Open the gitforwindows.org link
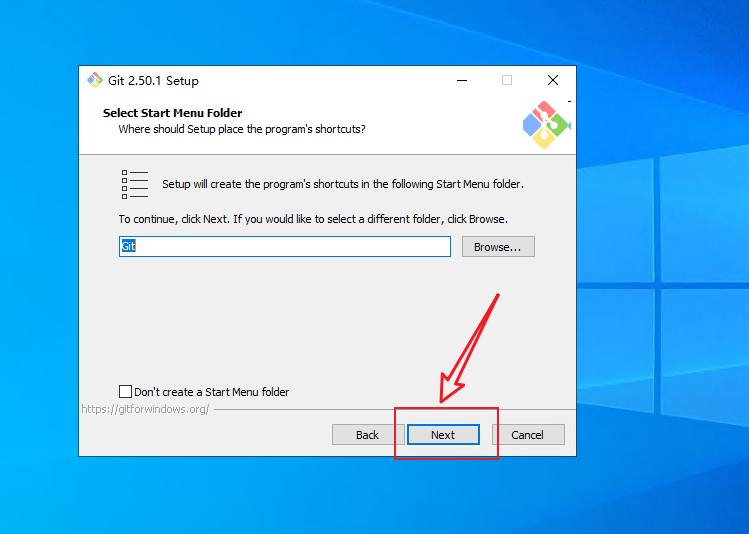 pyautogui.click(x=145, y=409)
